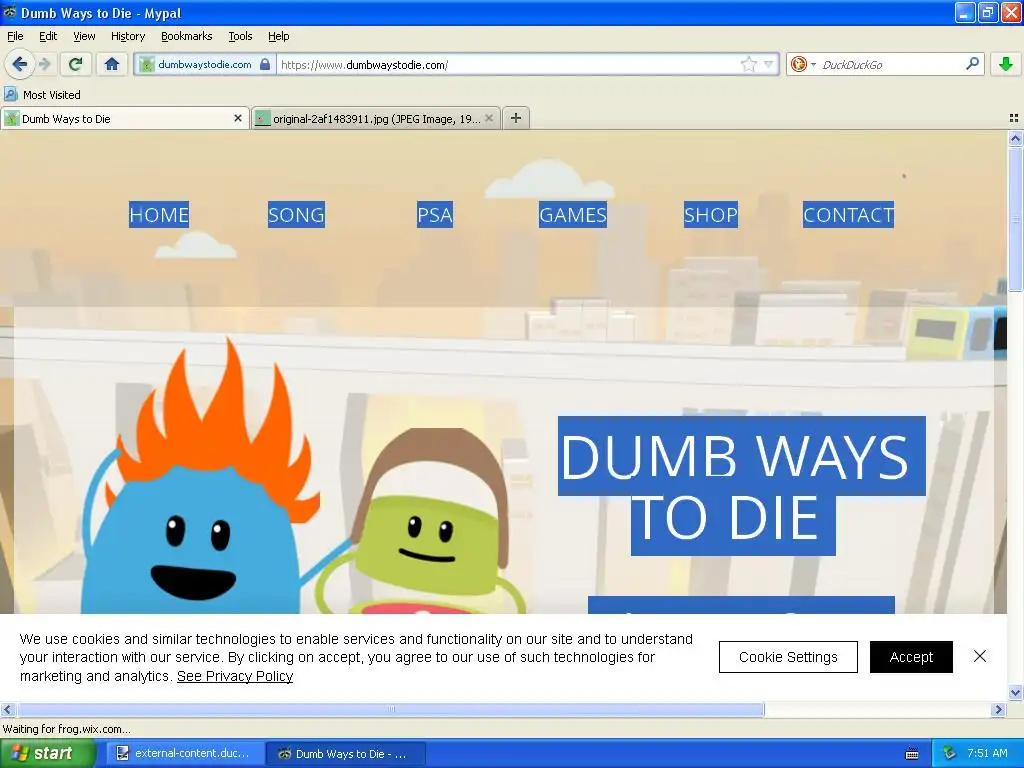The height and width of the screenshot is (768, 1024).
Task: Close the Dumb Ways to Die tab
Action: (x=238, y=118)
